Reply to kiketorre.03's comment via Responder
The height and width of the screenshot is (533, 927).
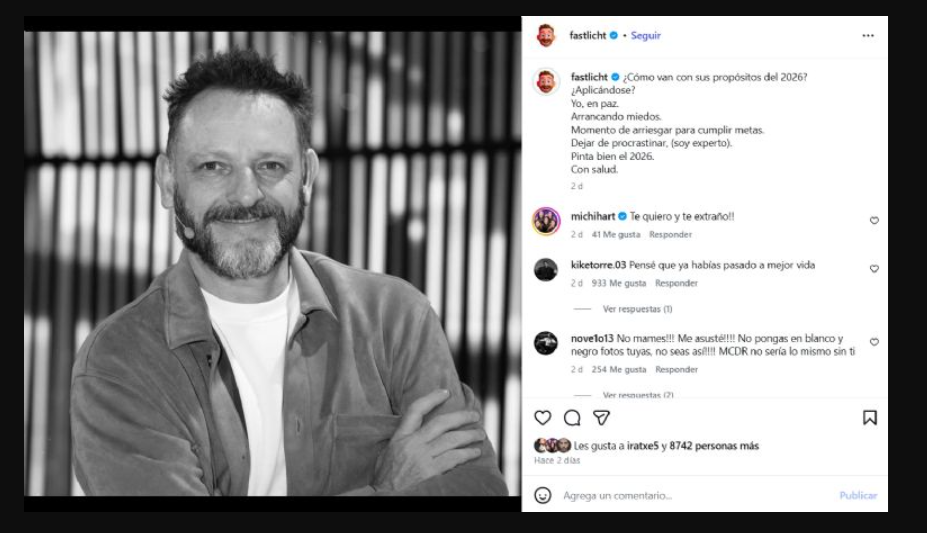[x=676, y=283]
